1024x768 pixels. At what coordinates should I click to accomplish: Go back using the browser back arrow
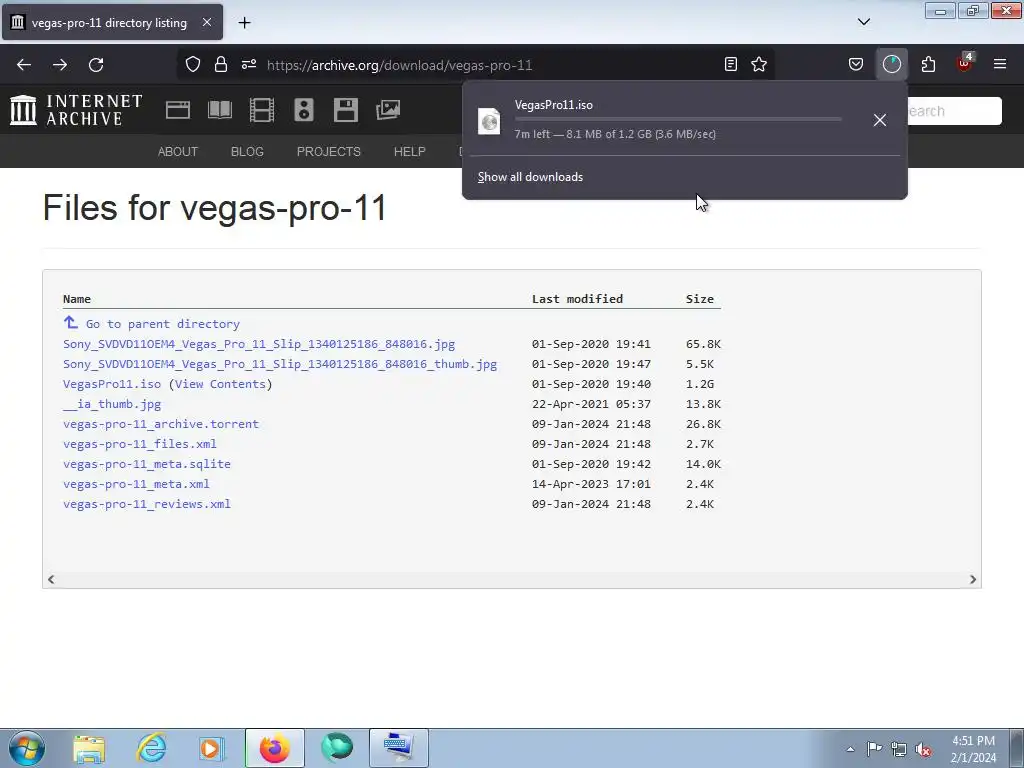pyautogui.click(x=24, y=65)
